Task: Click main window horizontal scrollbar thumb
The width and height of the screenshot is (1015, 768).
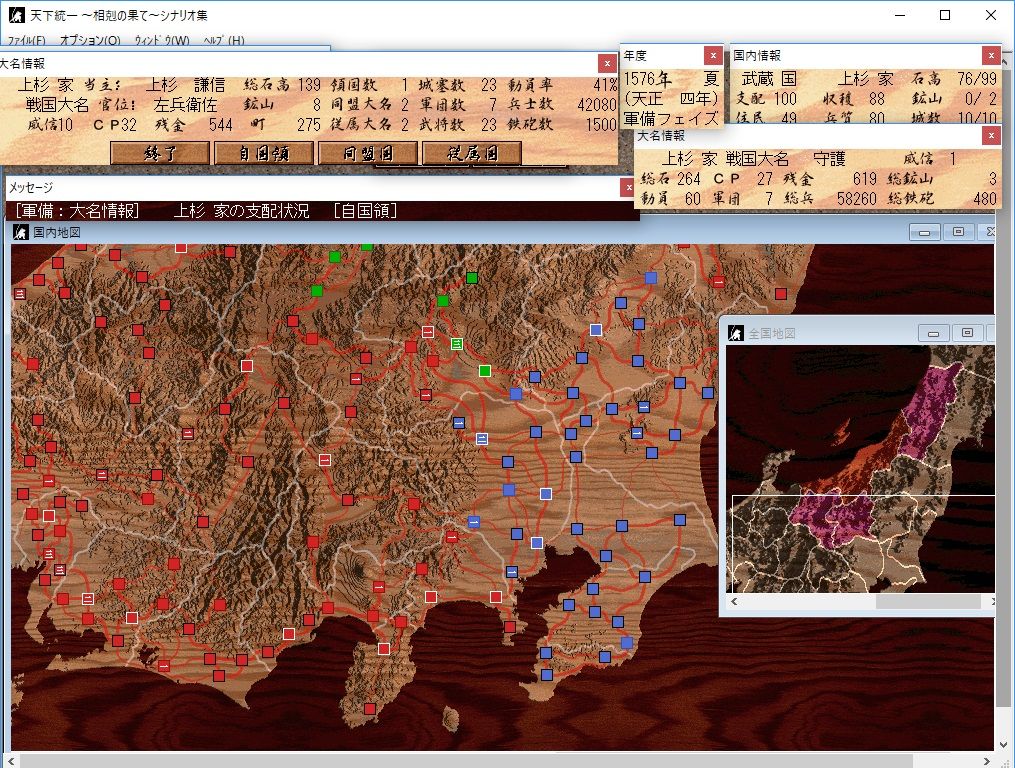Action: (x=465, y=761)
